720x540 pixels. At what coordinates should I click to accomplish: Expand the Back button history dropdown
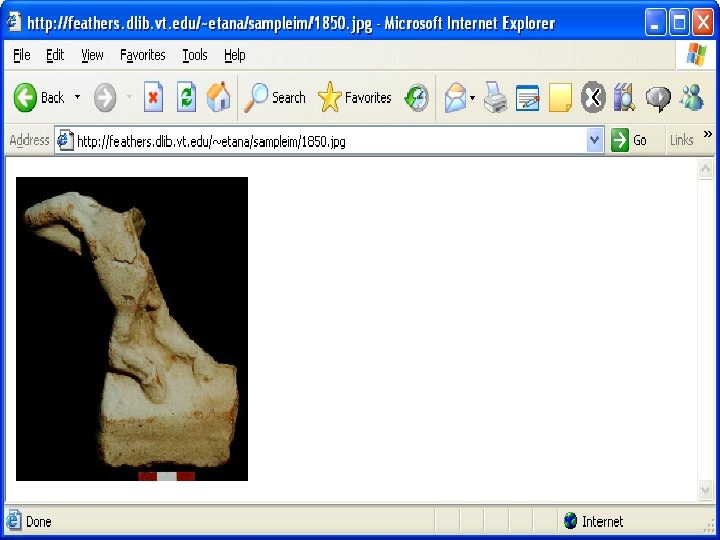pyautogui.click(x=78, y=97)
